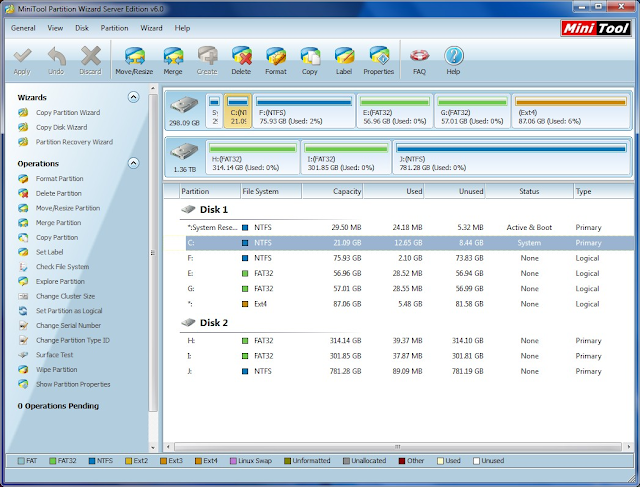Select J:(NTFS) block in disk map
This screenshot has width=640, height=487.
pos(511,158)
